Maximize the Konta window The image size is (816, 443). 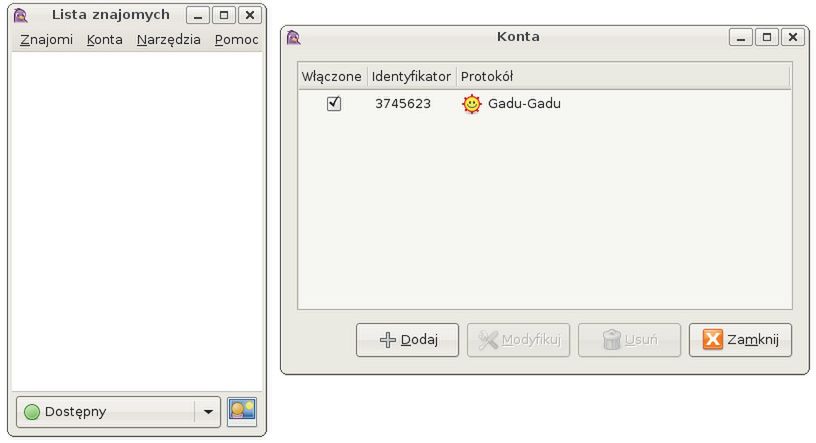767,37
